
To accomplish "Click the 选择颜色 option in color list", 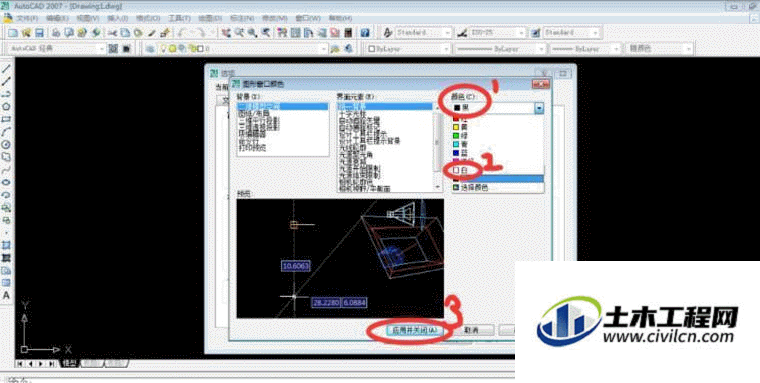I will 497,187.
